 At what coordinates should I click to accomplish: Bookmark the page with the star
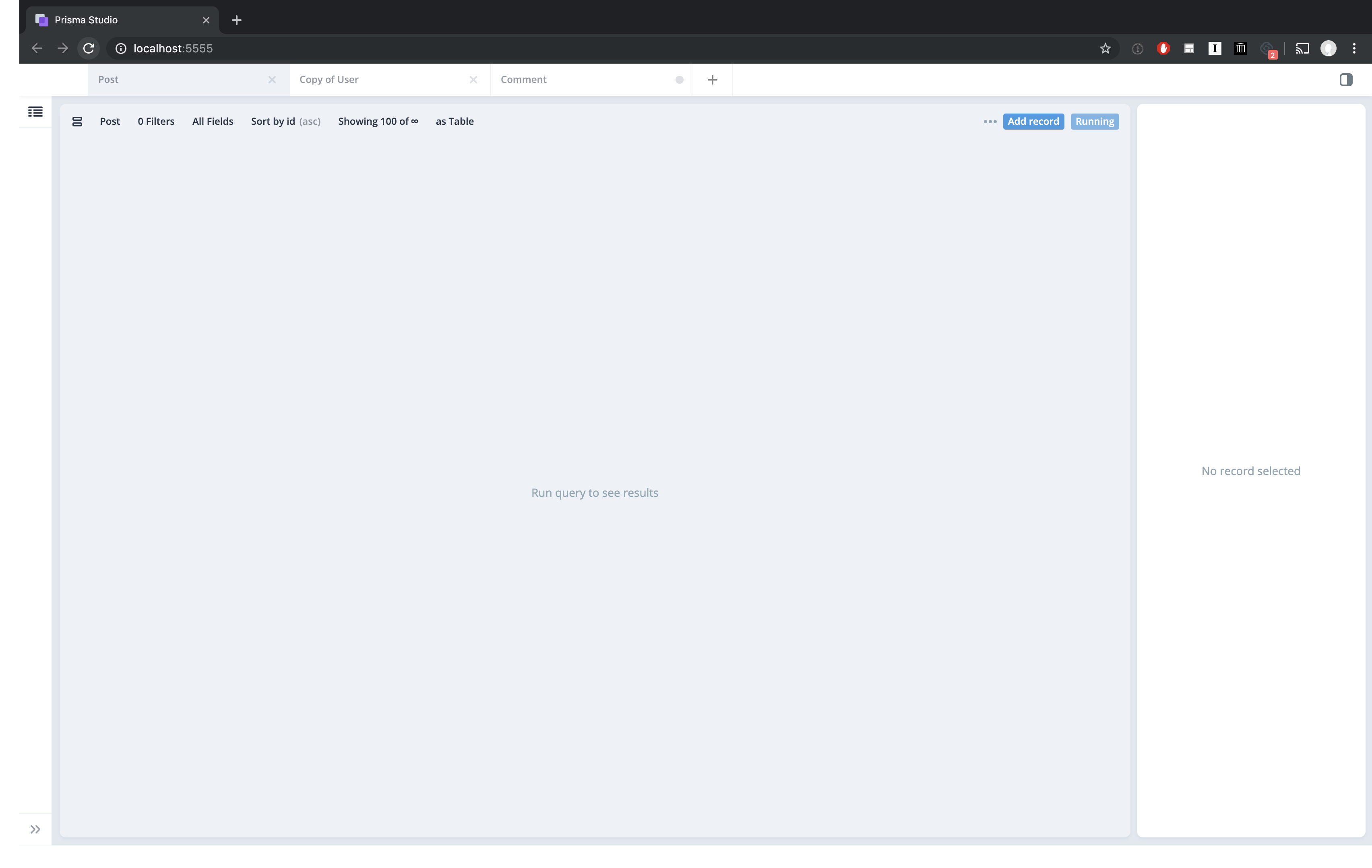(1105, 48)
